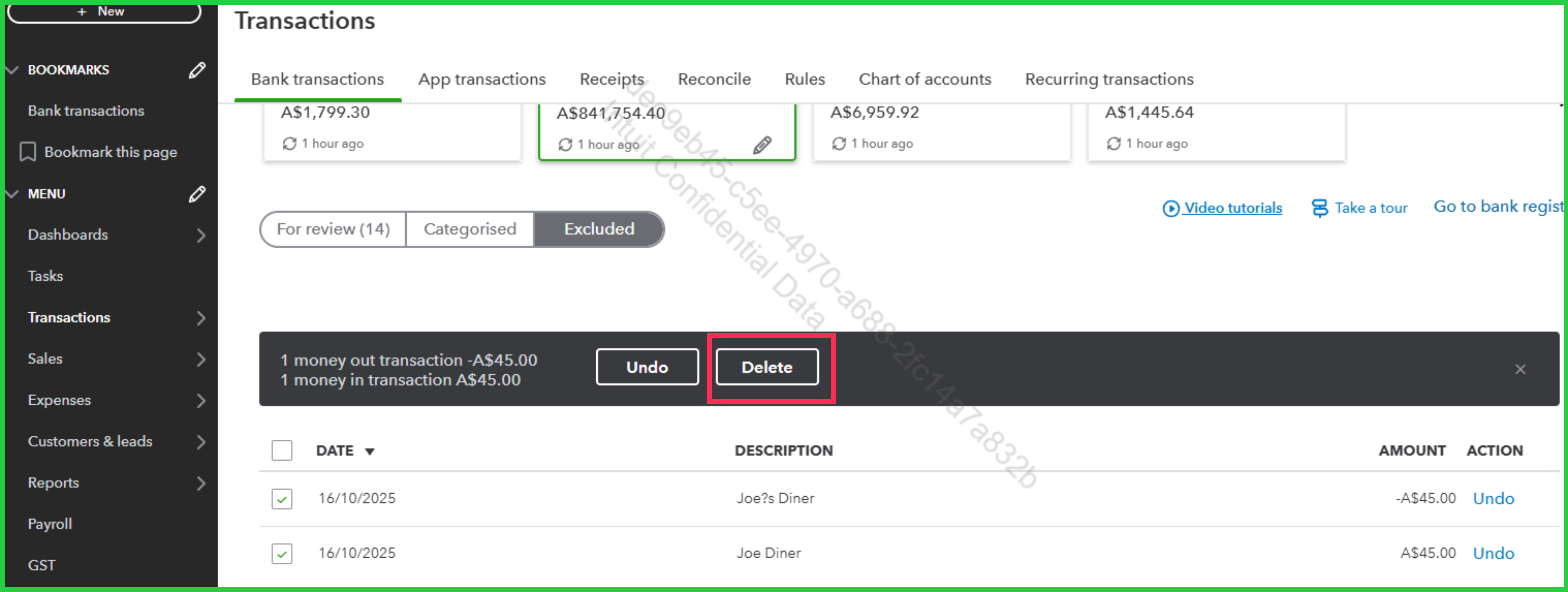Click the Take a tour icon

point(1319,208)
